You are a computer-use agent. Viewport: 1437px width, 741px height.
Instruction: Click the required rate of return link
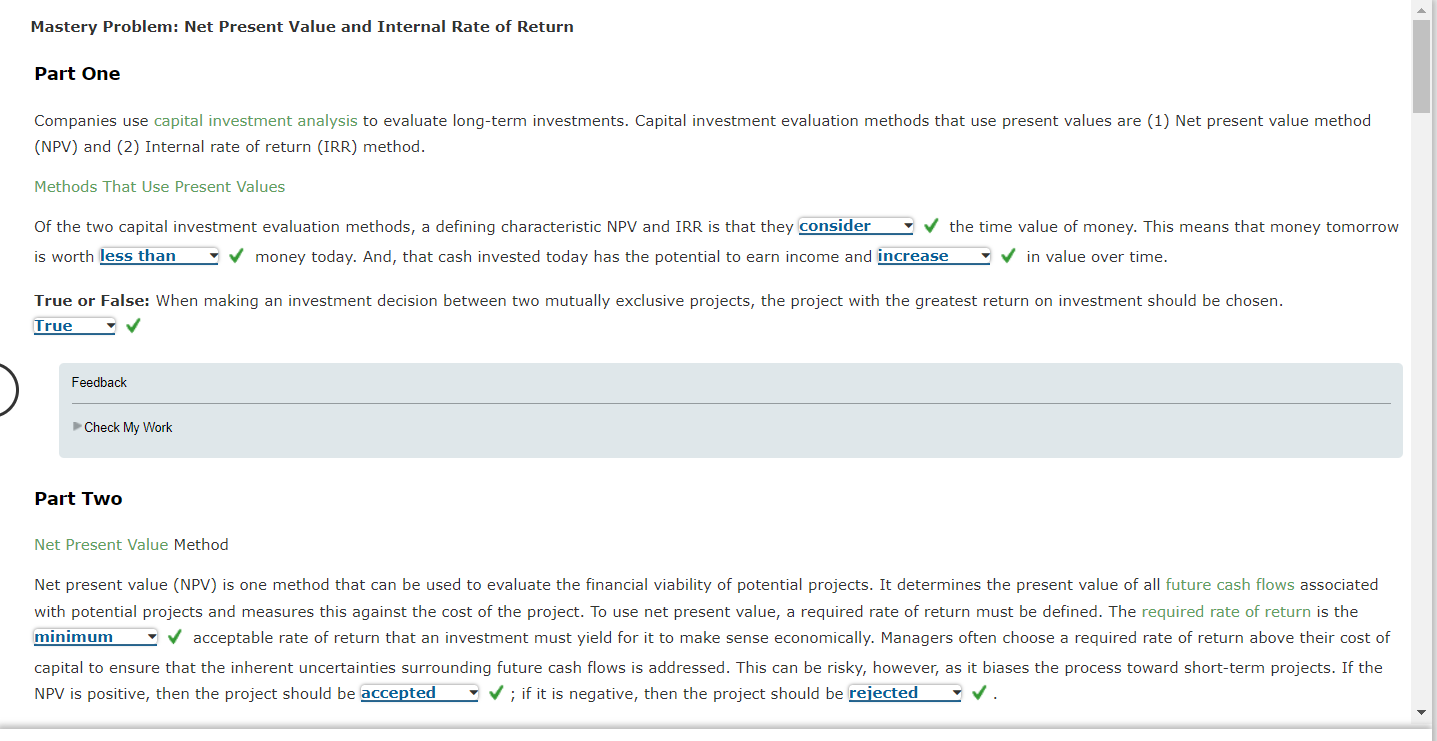(1226, 611)
